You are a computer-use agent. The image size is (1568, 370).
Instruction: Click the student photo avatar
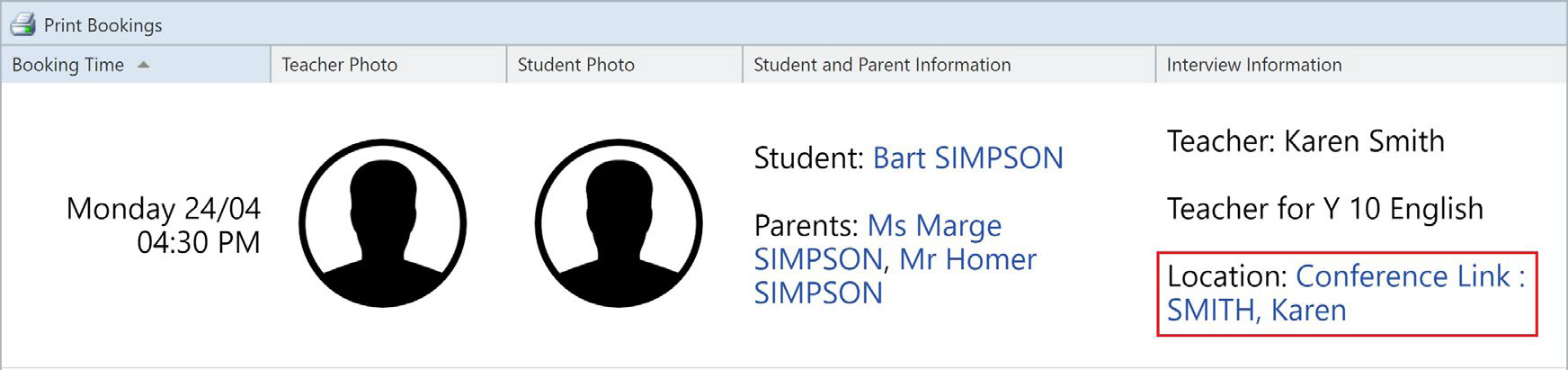pos(619,222)
